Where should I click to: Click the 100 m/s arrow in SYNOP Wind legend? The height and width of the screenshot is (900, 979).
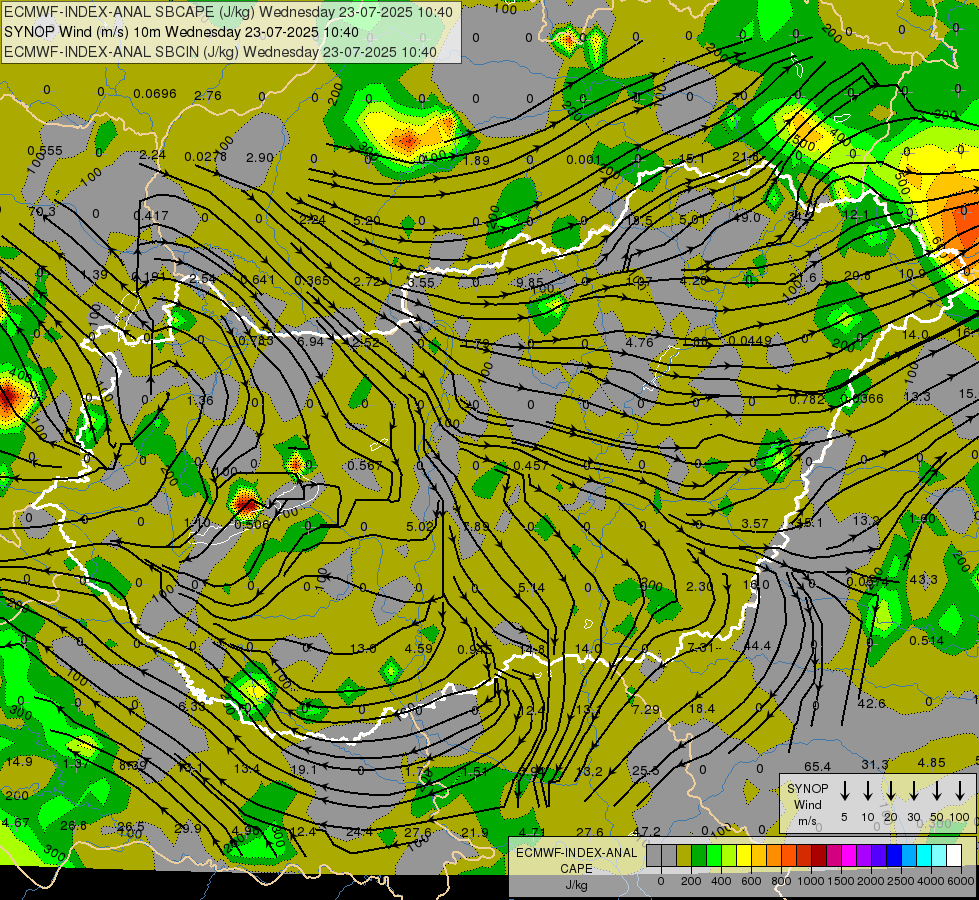pos(960,791)
